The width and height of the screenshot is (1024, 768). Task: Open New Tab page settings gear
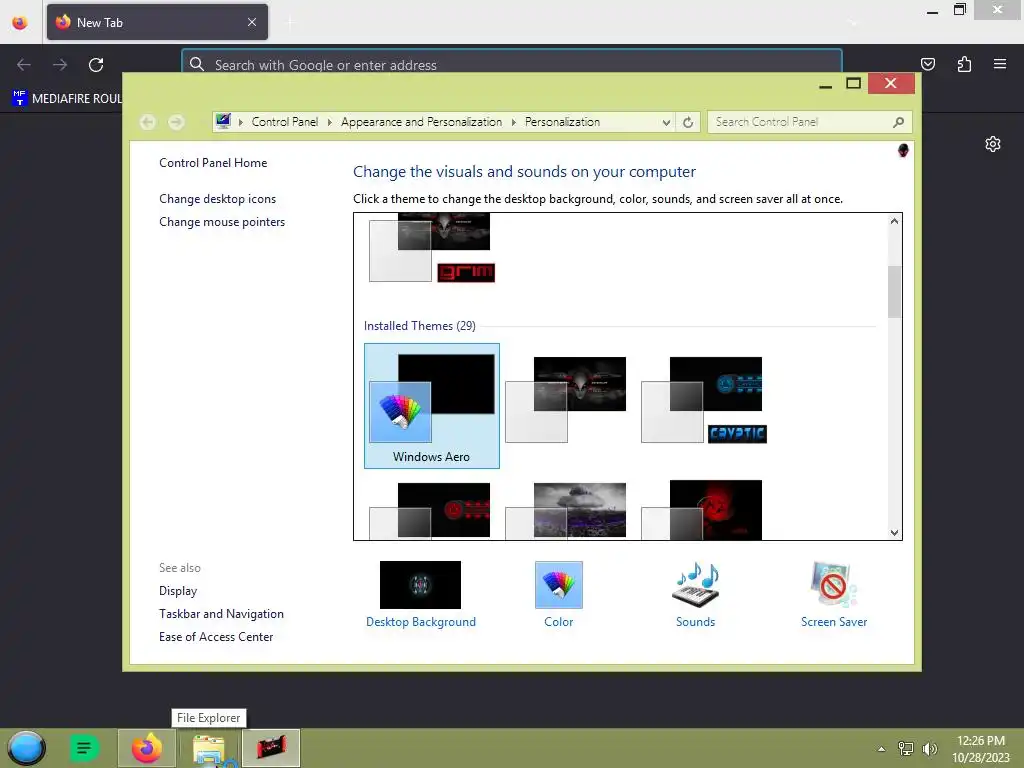993,144
